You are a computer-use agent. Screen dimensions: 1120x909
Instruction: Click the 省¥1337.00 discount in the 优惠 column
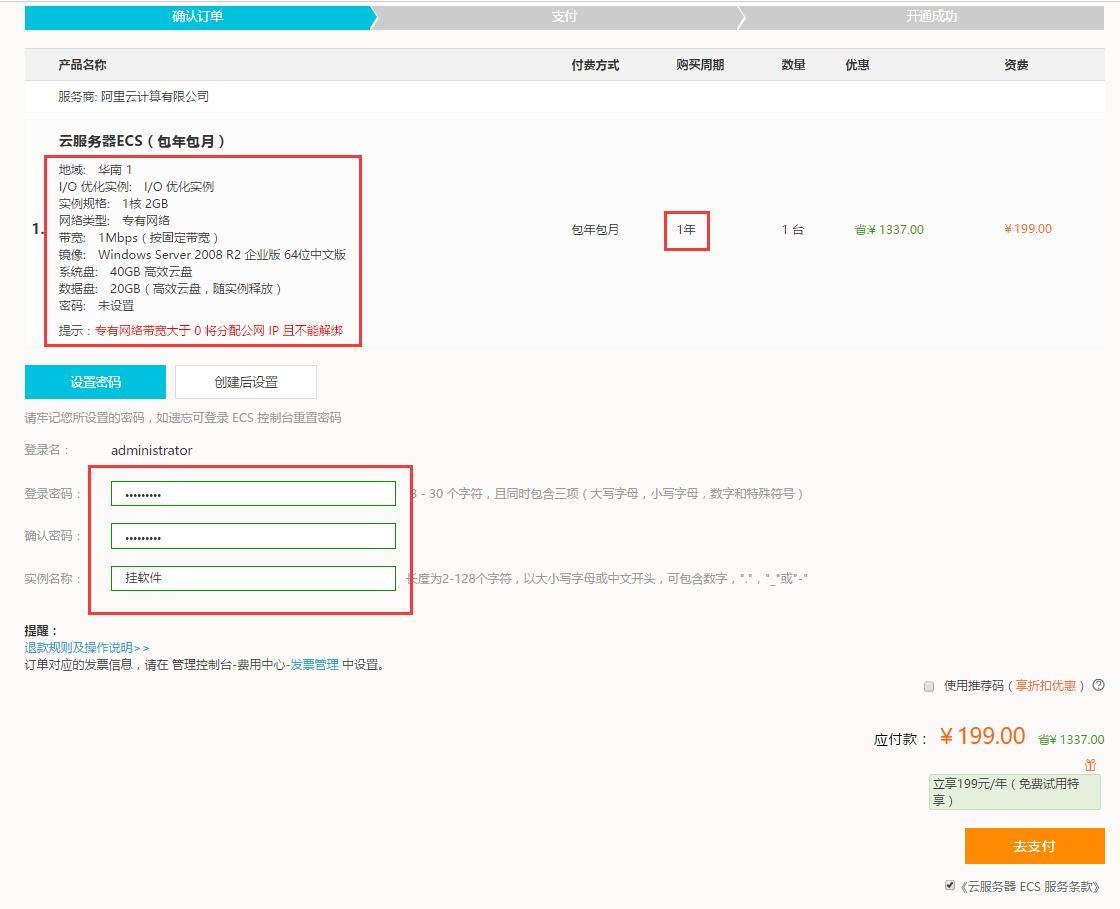tap(889, 230)
